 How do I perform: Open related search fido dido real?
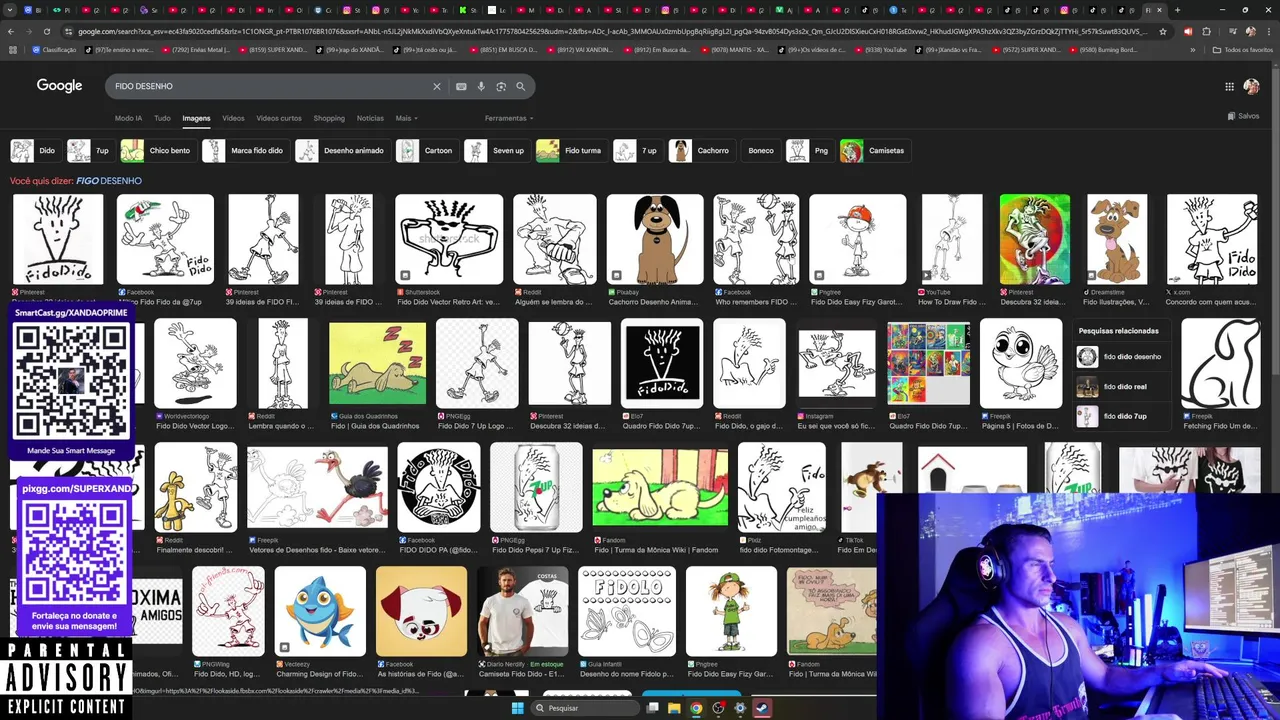[1121, 387]
